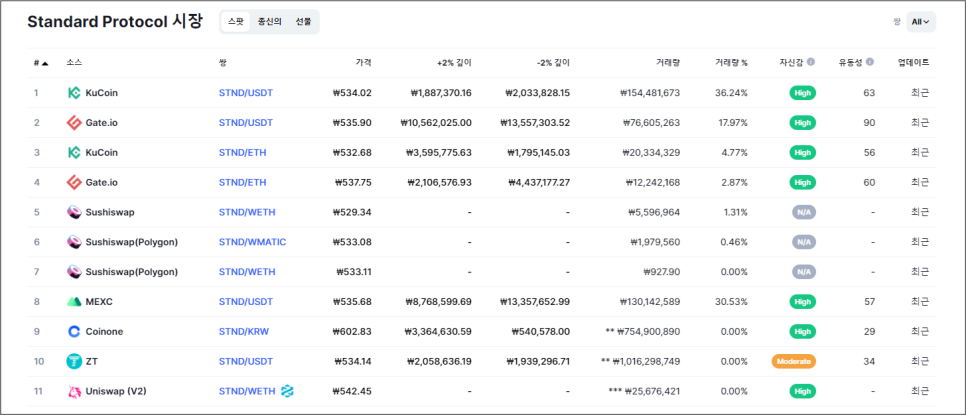Sort by 업데이트 column header
966x415 pixels.
(913, 63)
